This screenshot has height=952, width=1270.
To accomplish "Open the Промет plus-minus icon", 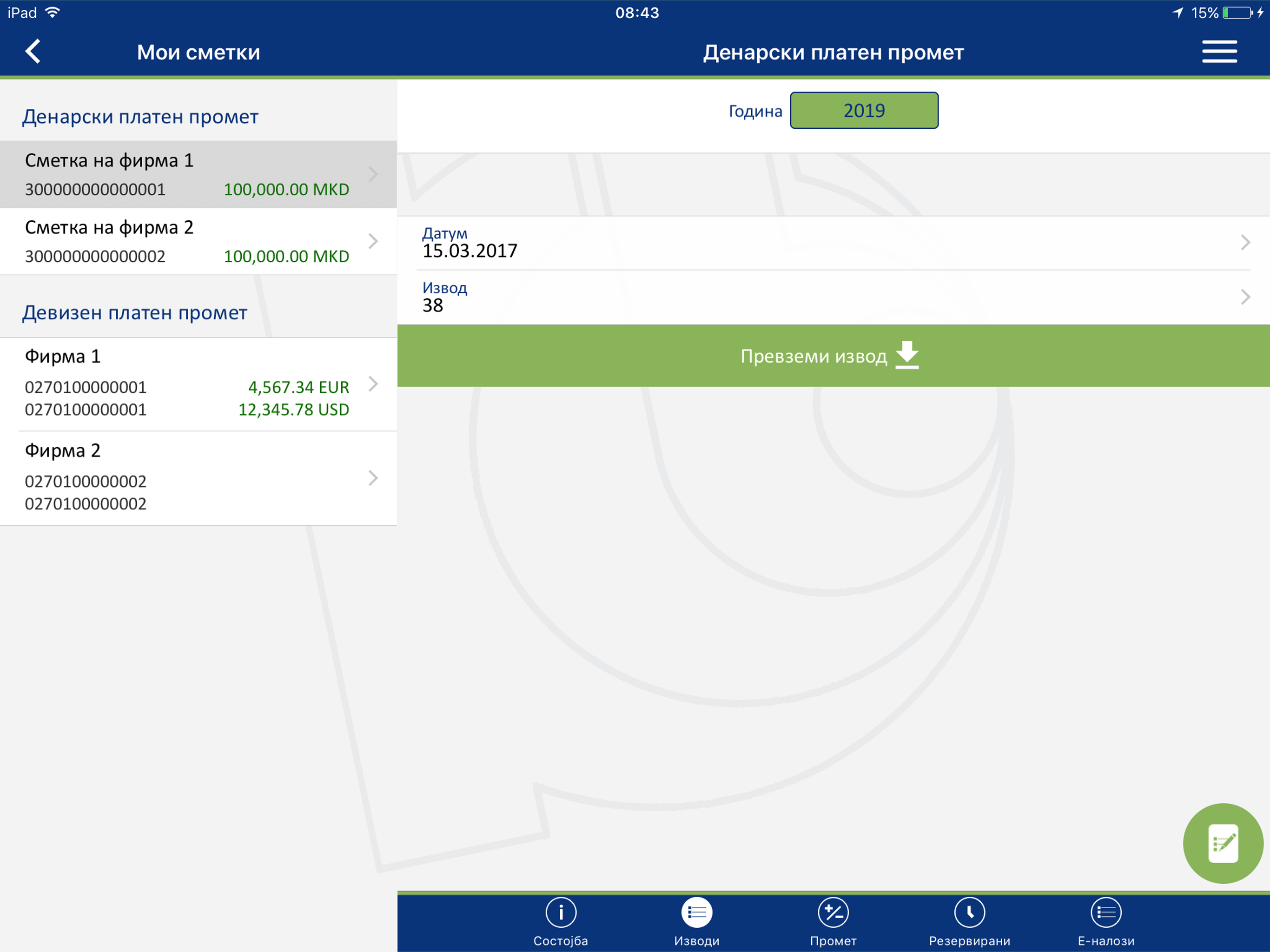I will 833,912.
